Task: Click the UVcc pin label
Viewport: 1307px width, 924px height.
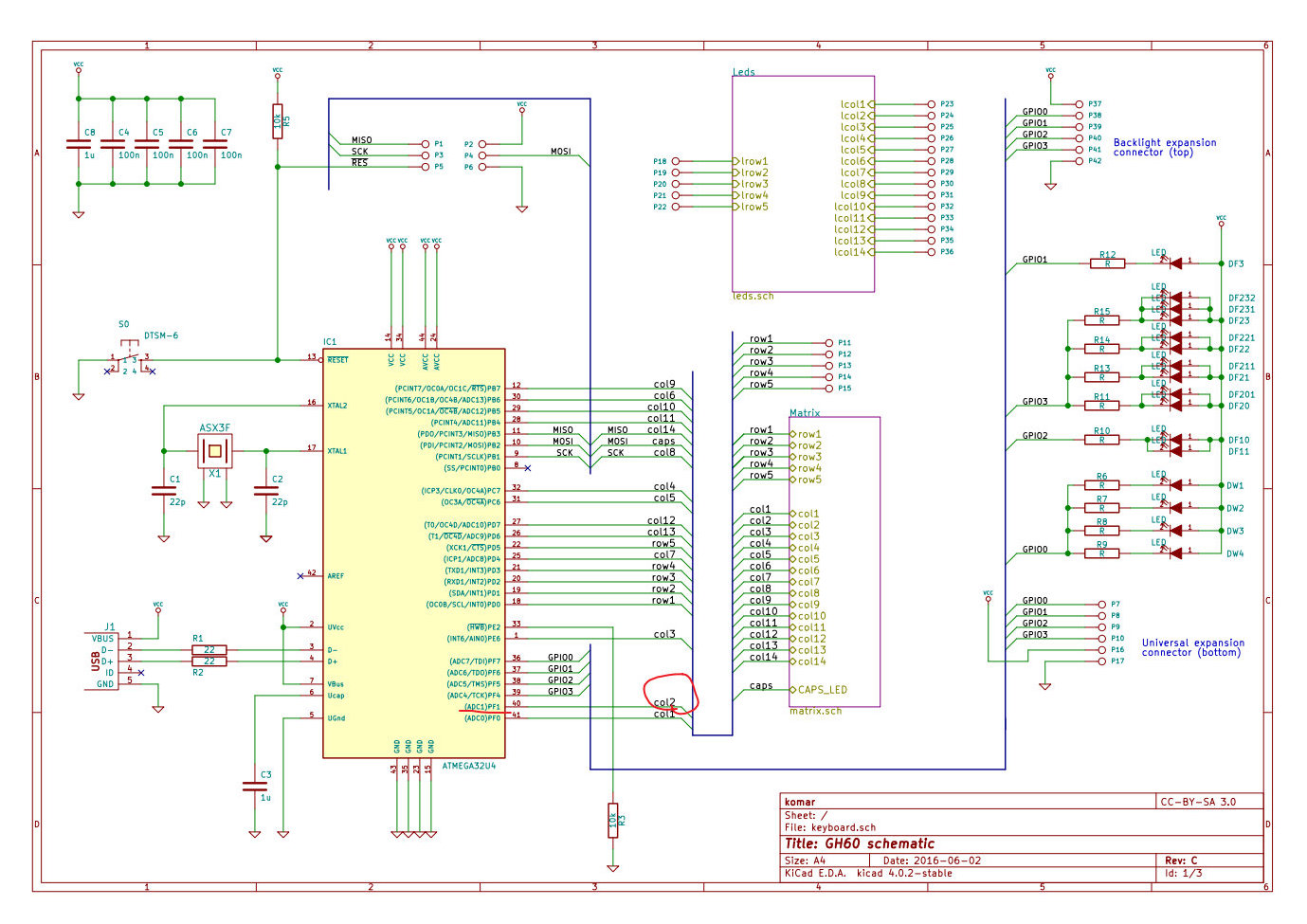Action: pos(336,627)
